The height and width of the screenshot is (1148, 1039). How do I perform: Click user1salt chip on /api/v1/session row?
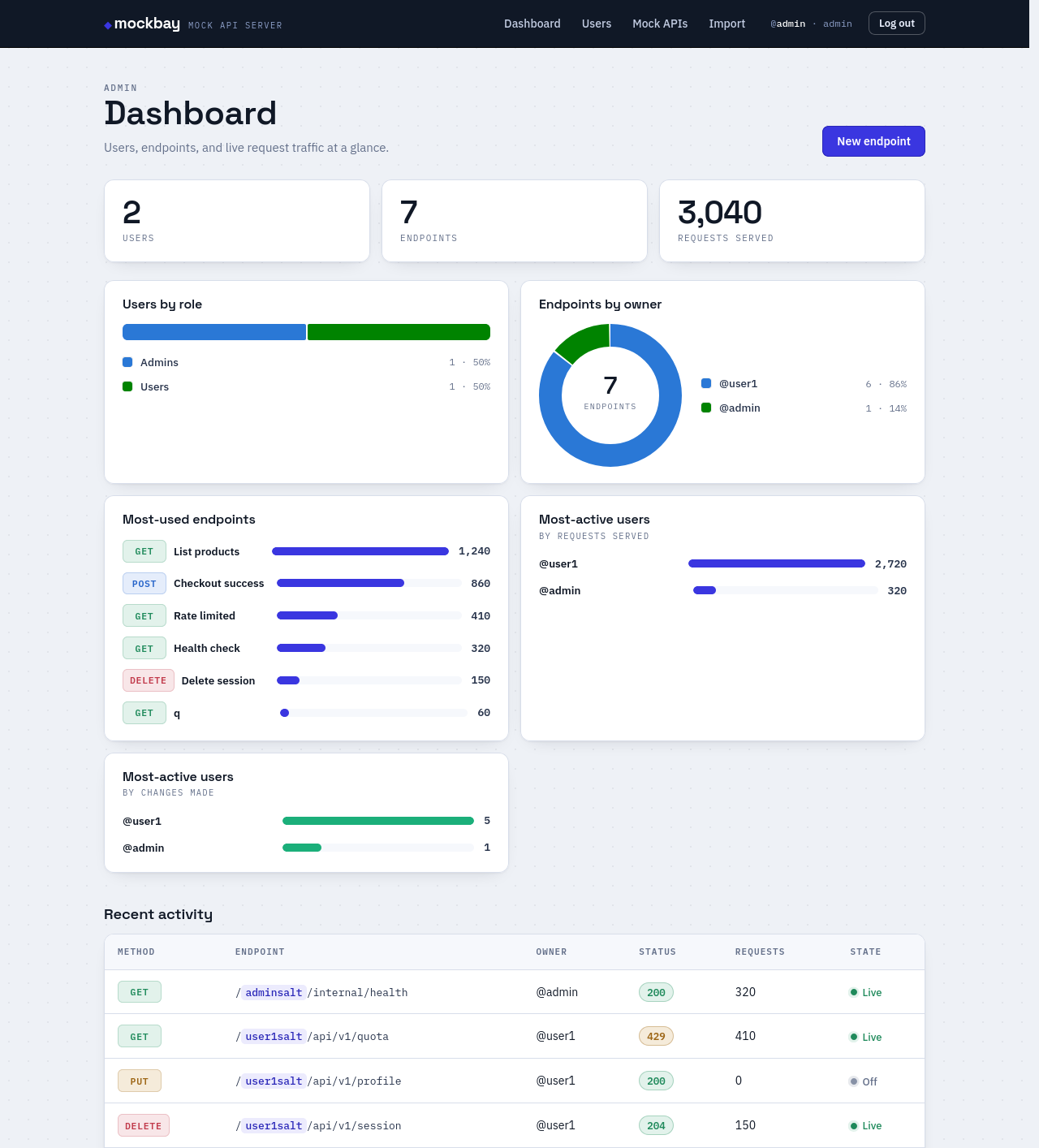pyautogui.click(x=274, y=1126)
